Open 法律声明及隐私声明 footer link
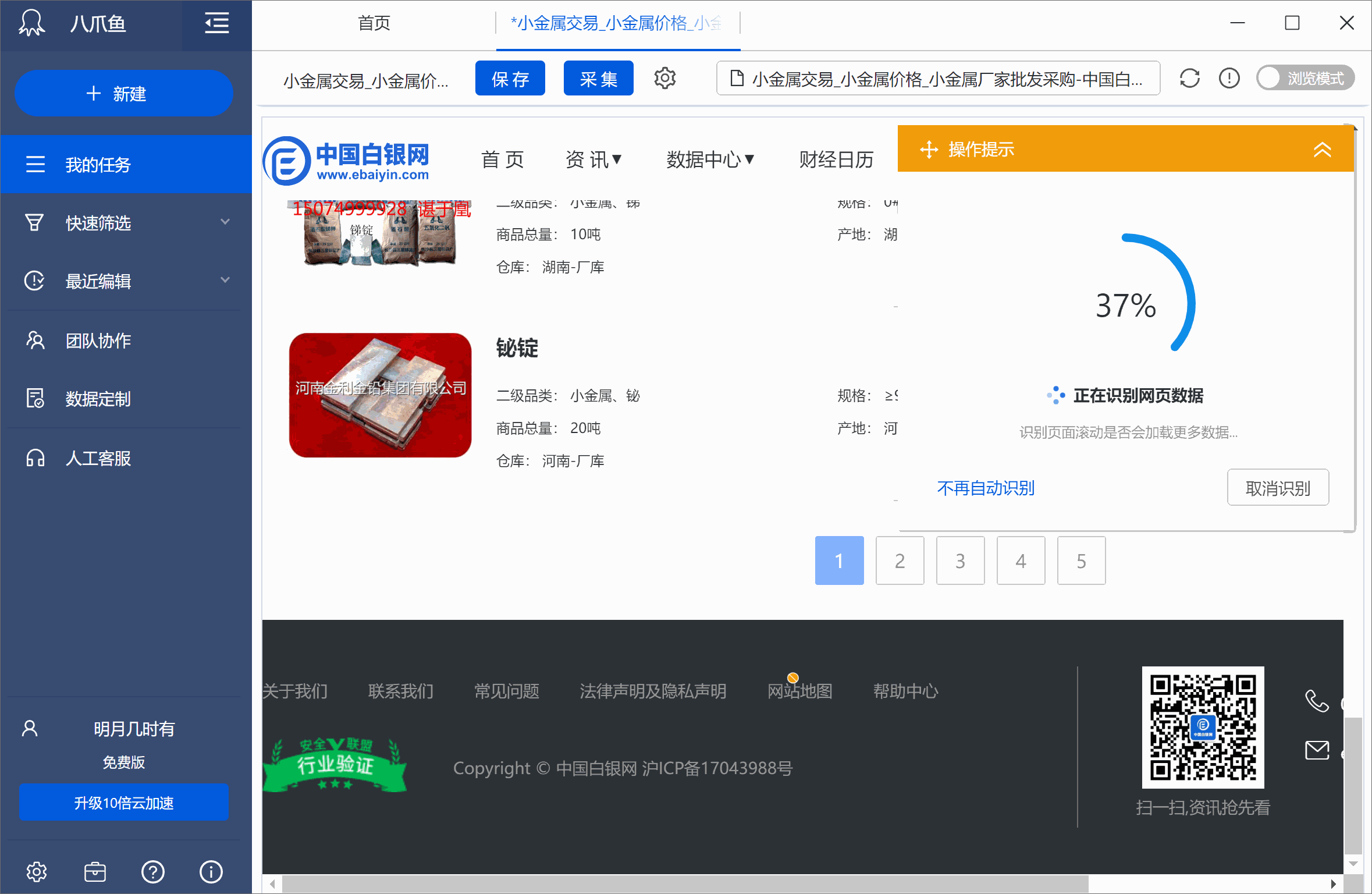 [653, 691]
